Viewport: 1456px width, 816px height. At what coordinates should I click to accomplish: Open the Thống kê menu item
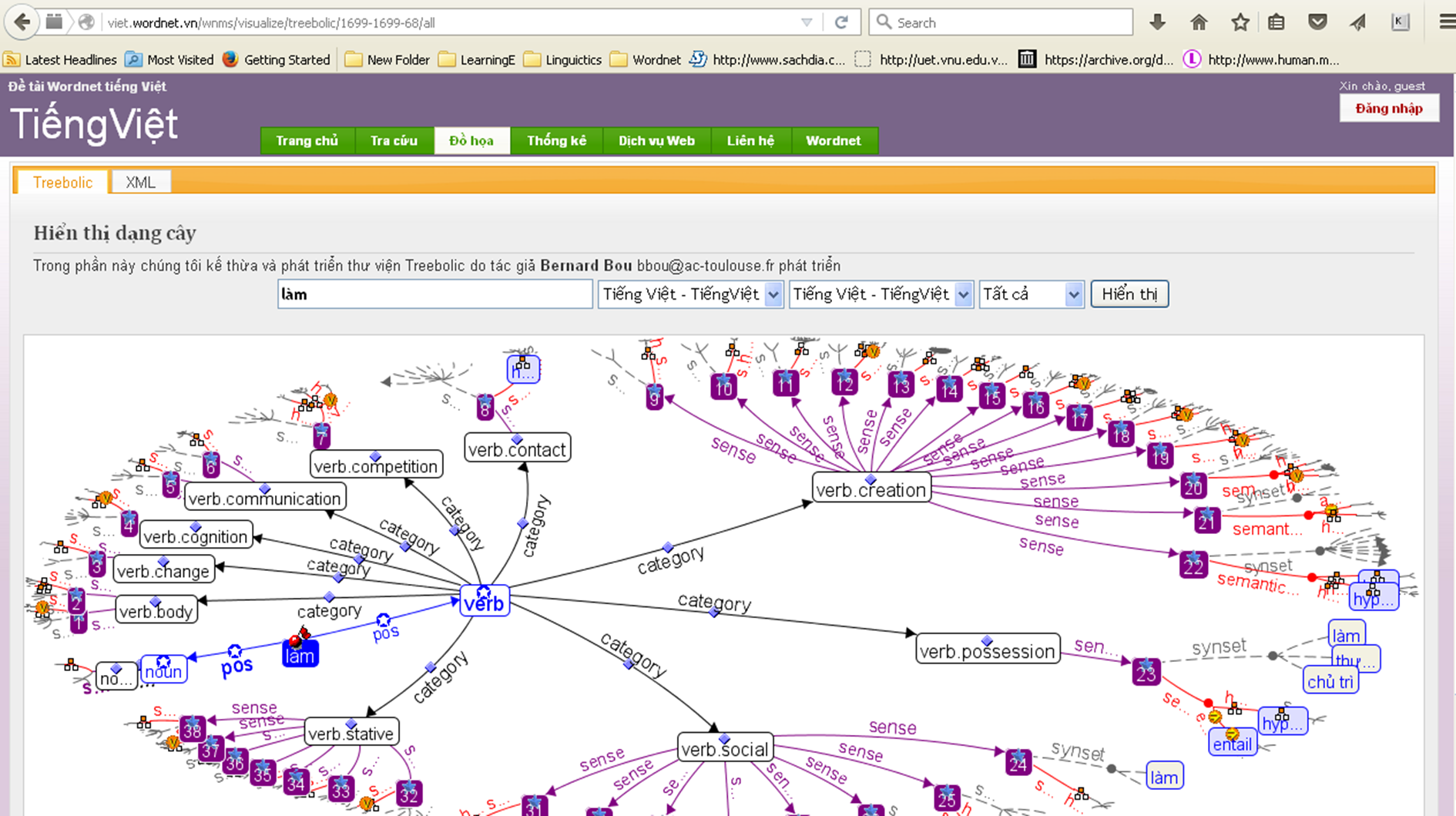coord(556,140)
